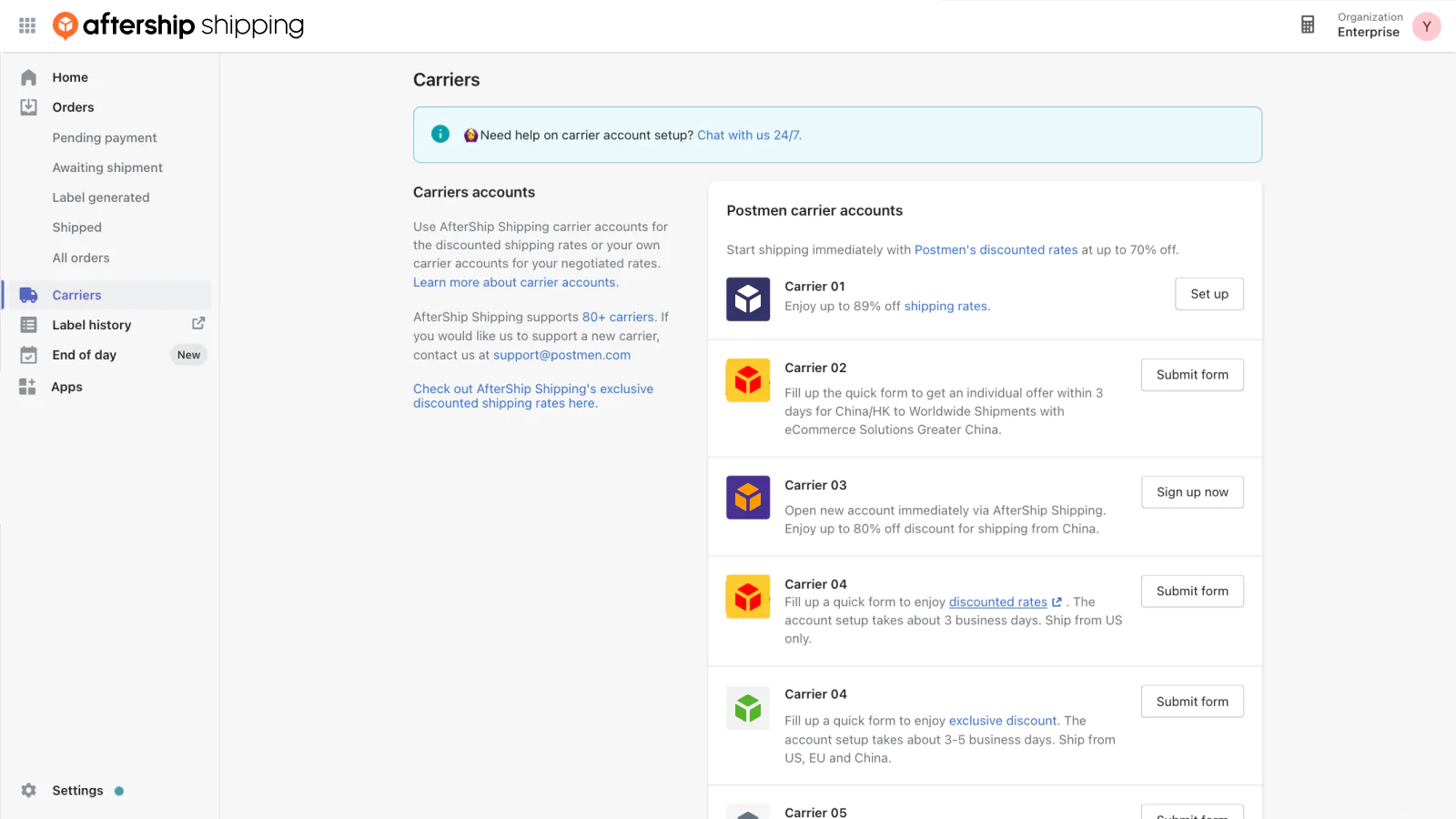Submit form for Carrier 04 US only
Screen dimensions: 1456x819
tap(1192, 591)
